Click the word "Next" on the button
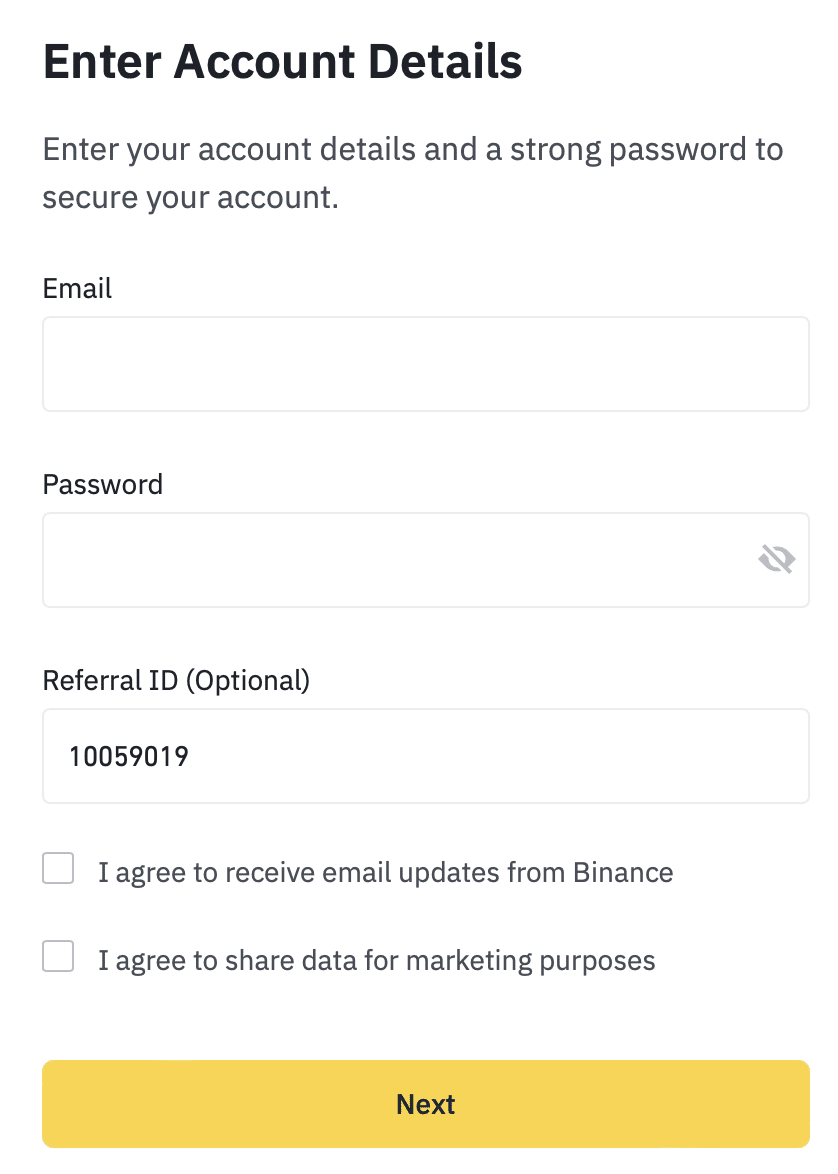 pyautogui.click(x=425, y=1104)
